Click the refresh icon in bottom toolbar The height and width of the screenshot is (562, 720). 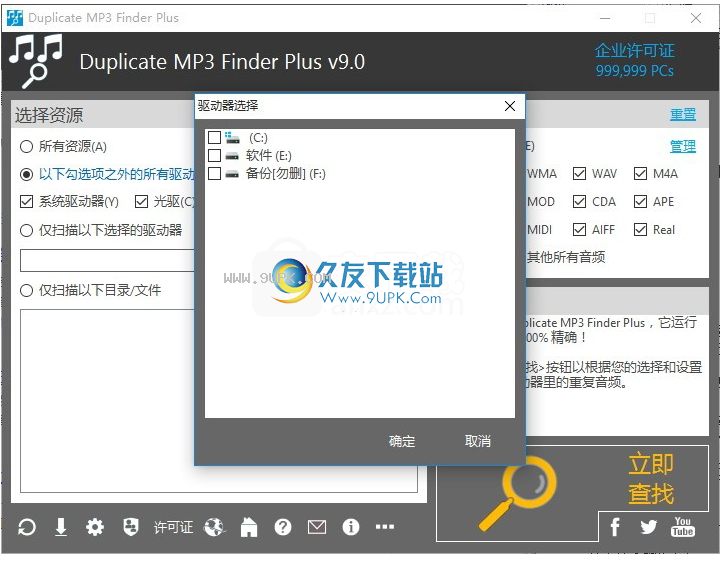point(27,527)
